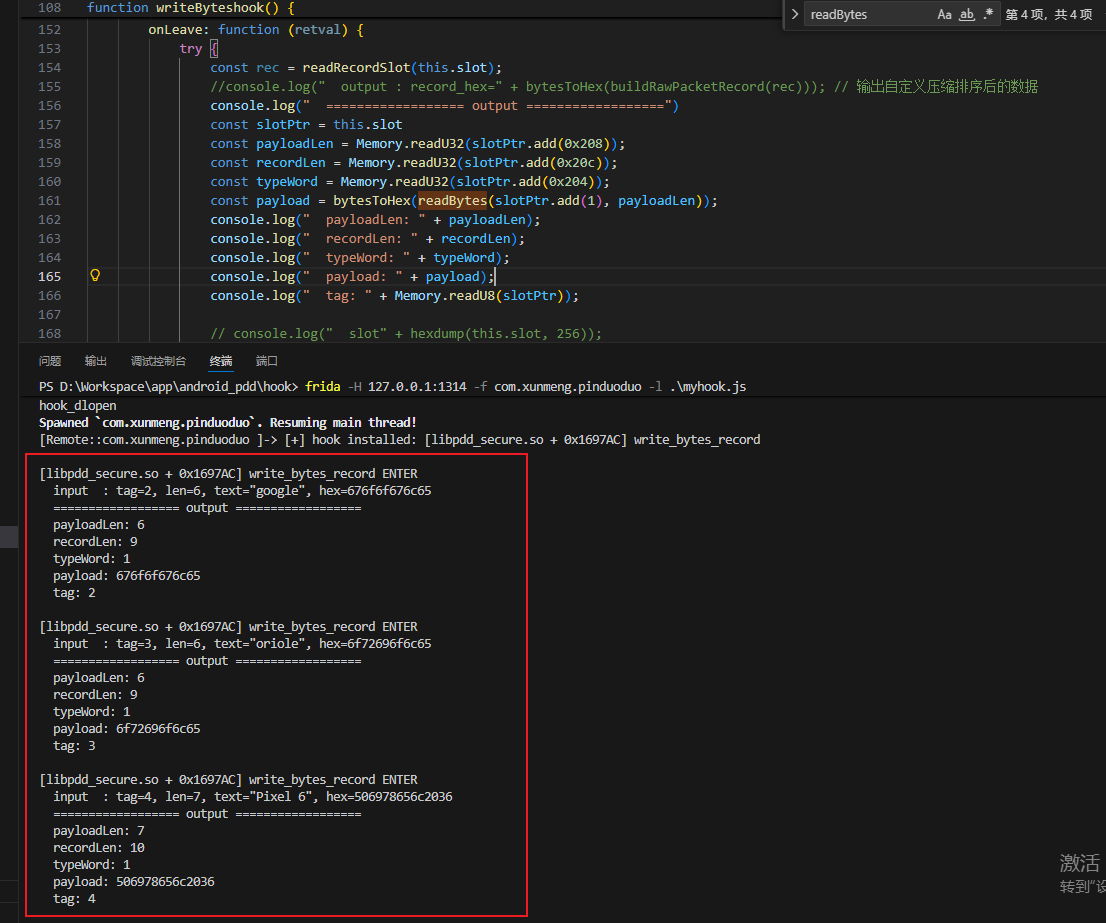
Task: Click com.xunmeng.pinduoduo argument in frida command
Action: click(568, 386)
